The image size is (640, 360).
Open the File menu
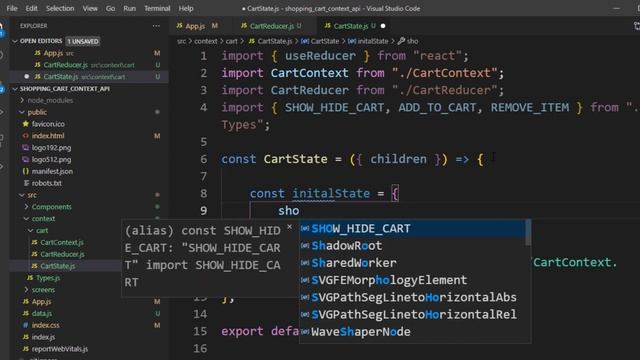pyautogui.click(x=12, y=8)
